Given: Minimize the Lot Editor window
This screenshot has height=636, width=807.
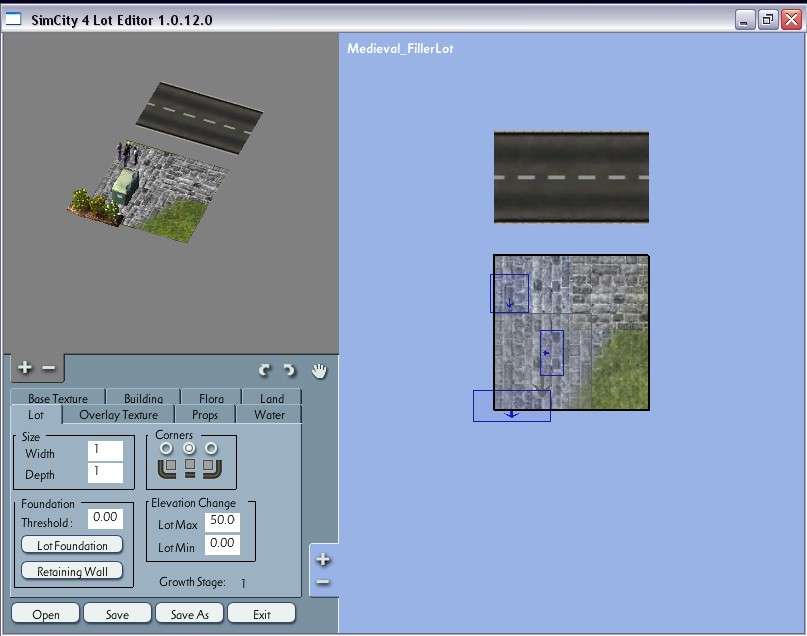Looking at the screenshot, I should tap(744, 20).
